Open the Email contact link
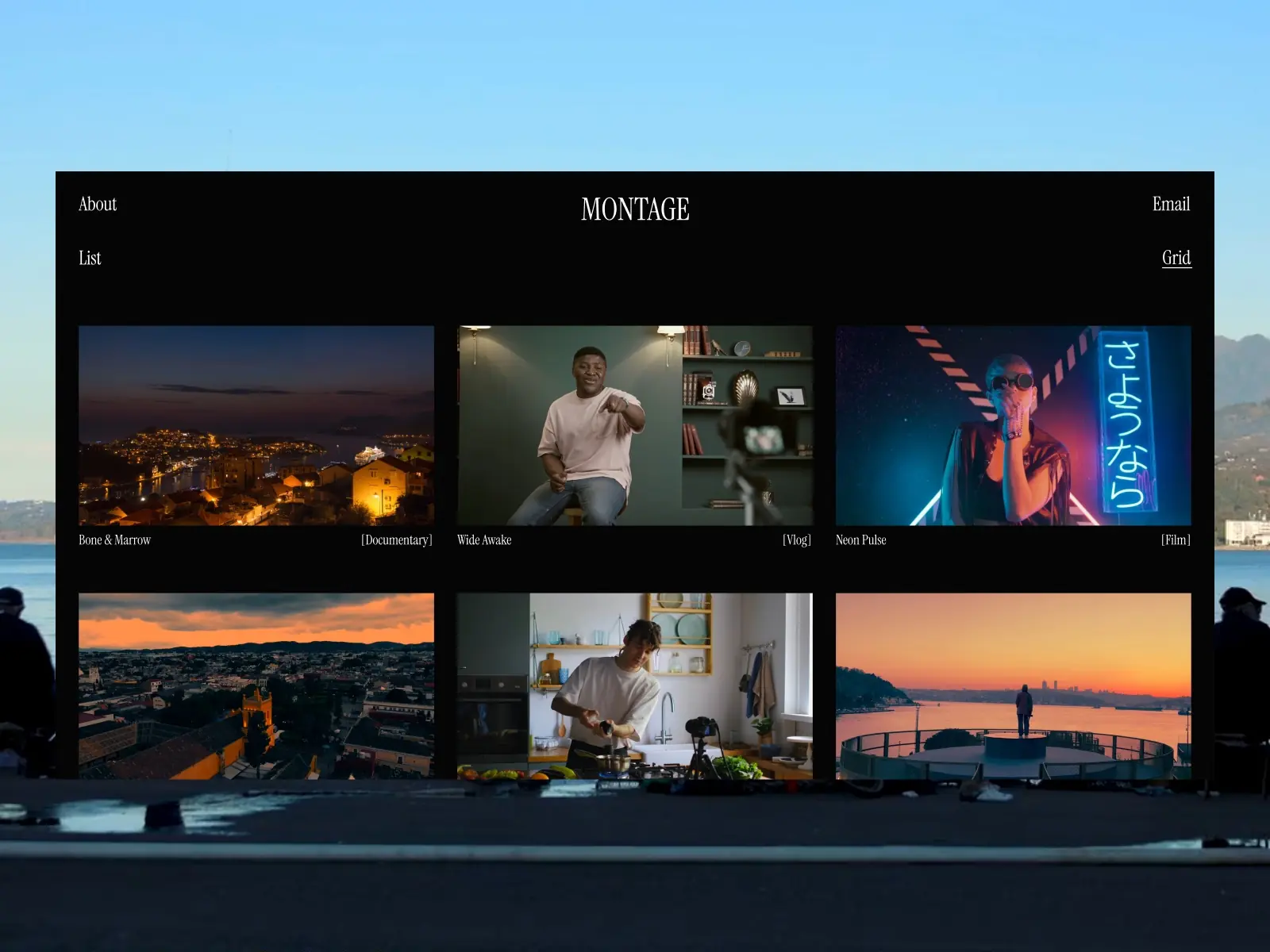 tap(1171, 204)
